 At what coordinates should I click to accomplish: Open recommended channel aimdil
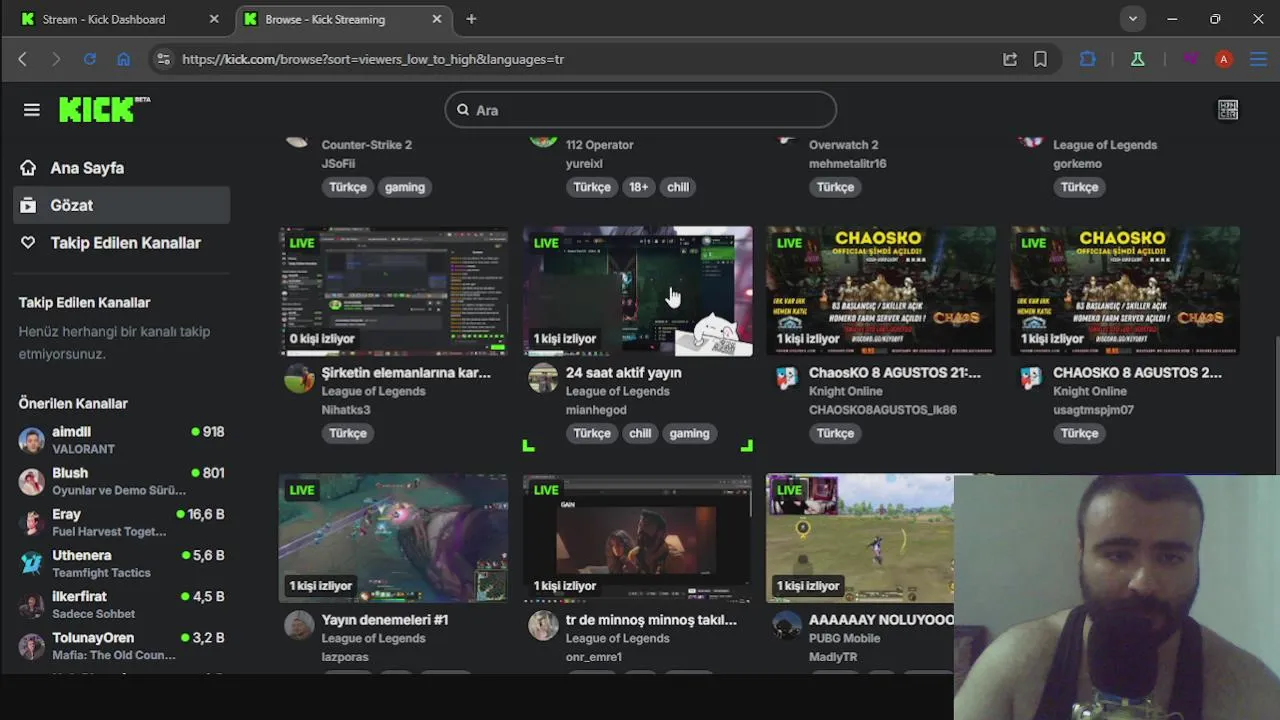pyautogui.click(x=122, y=440)
